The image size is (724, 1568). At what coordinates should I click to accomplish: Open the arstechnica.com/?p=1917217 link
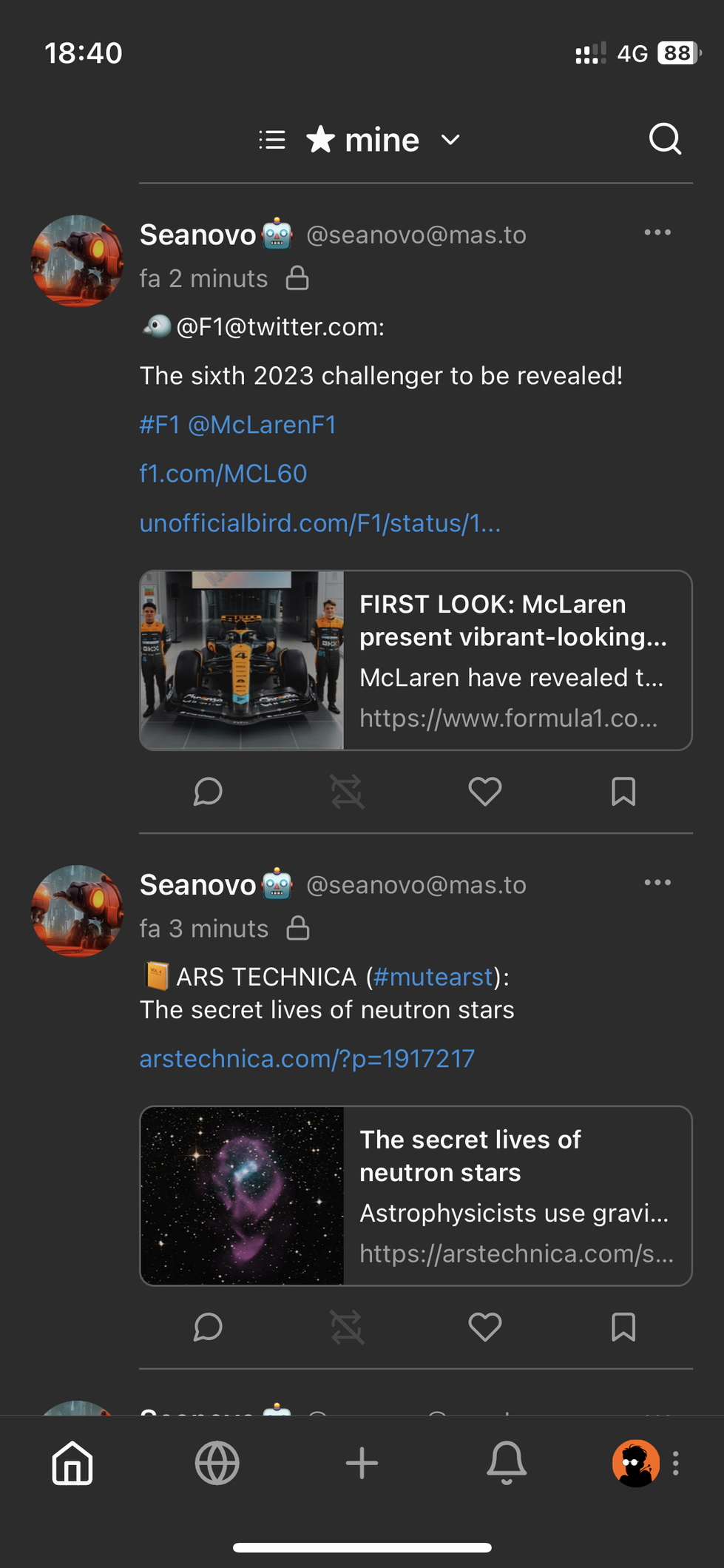click(307, 1059)
